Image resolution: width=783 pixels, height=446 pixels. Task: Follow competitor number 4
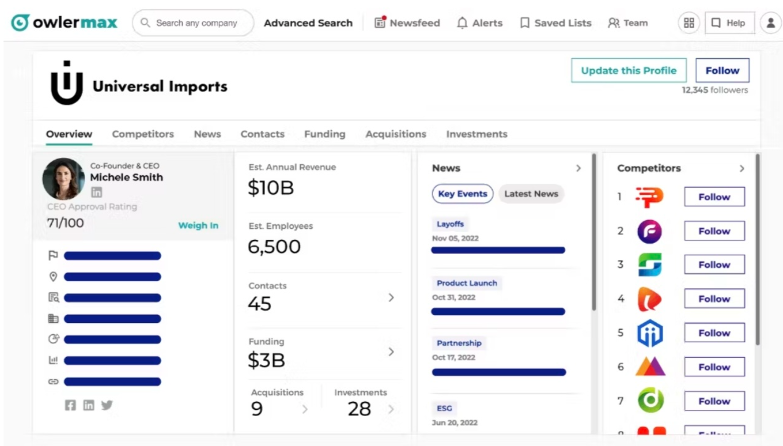coord(715,299)
